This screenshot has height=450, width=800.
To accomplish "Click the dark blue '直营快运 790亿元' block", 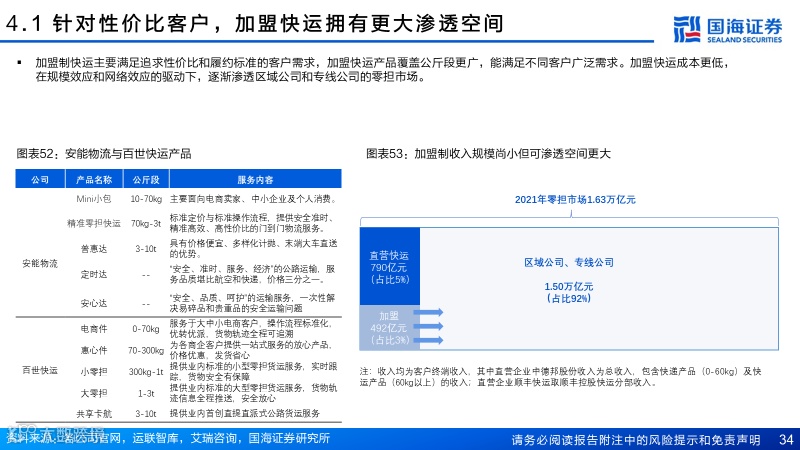I will pos(390,267).
